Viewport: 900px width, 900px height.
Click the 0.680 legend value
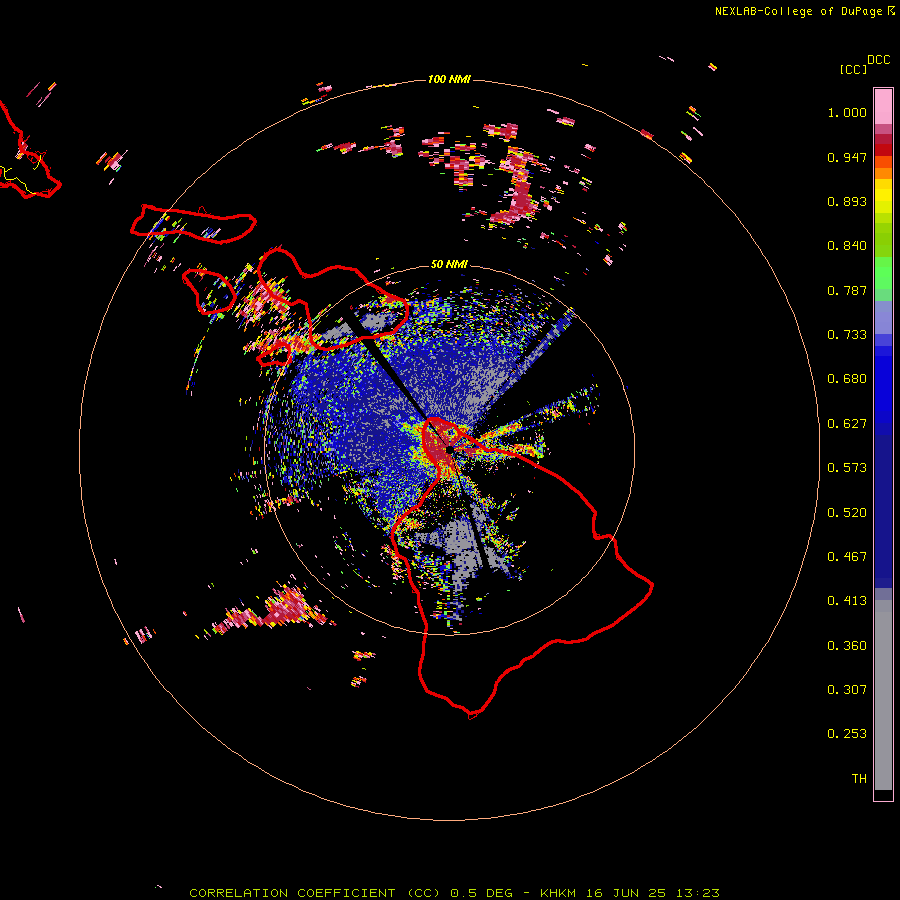[x=847, y=379]
